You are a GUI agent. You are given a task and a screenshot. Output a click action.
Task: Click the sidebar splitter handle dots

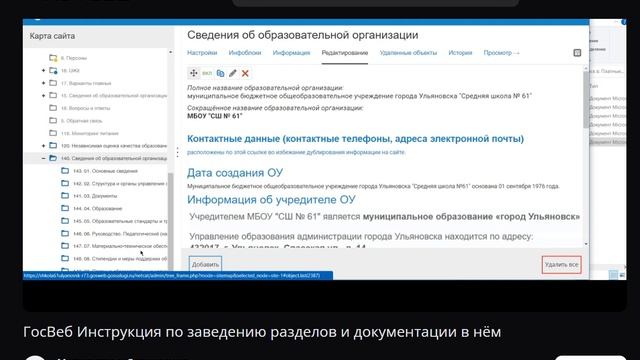[x=177, y=152]
